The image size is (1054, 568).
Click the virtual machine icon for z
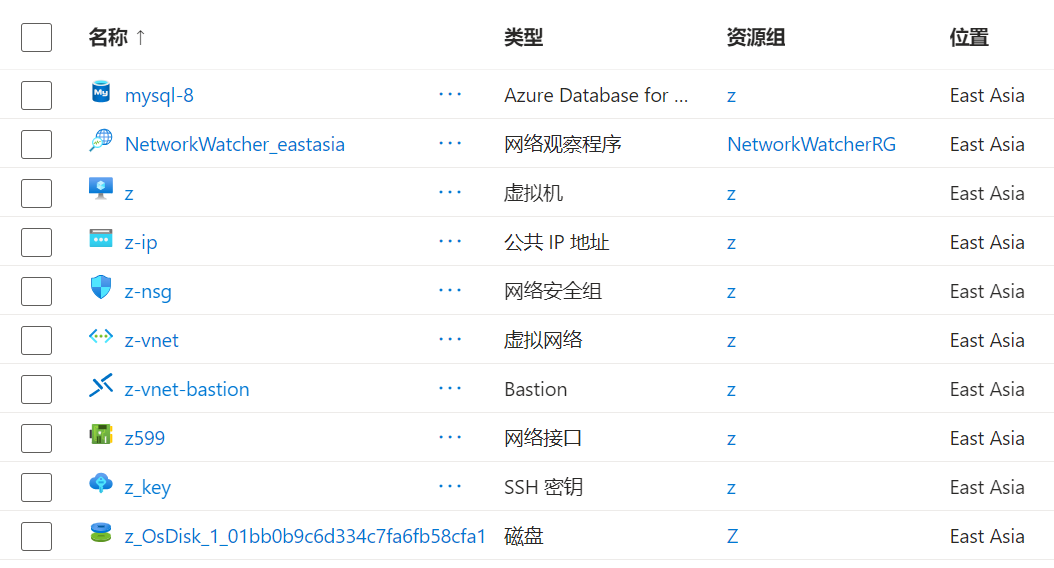(x=101, y=190)
